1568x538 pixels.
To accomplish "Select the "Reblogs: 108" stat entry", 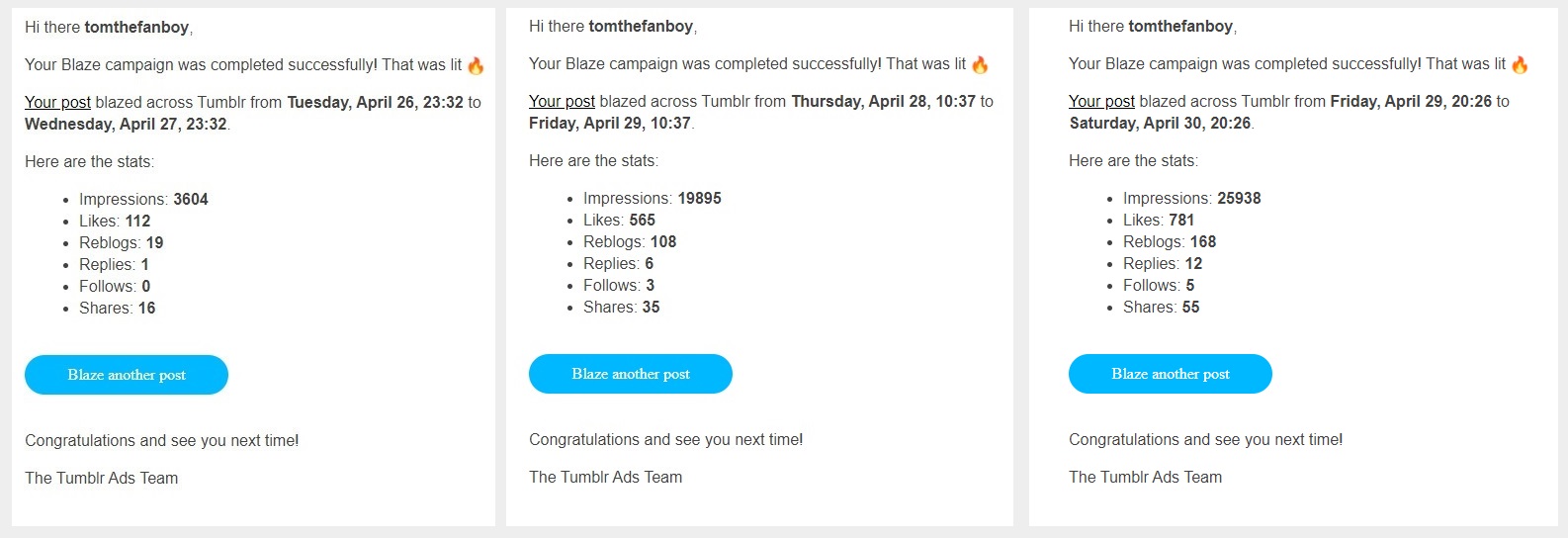I will click(630, 241).
